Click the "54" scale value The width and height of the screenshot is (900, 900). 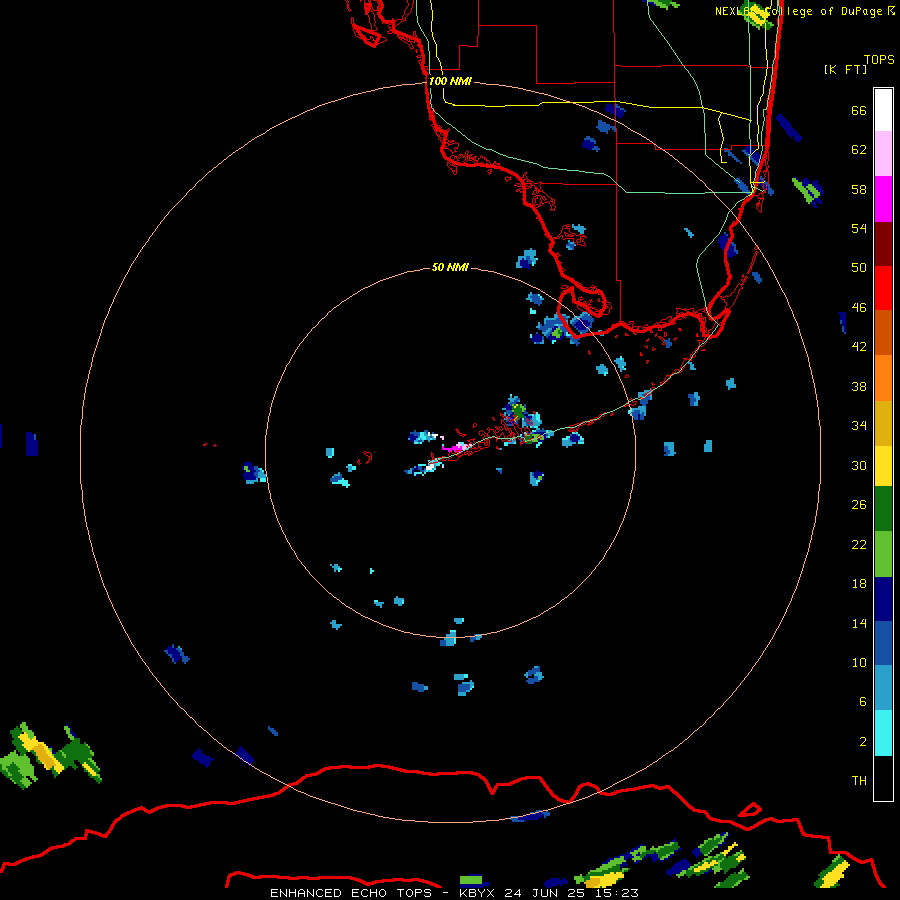(859, 228)
